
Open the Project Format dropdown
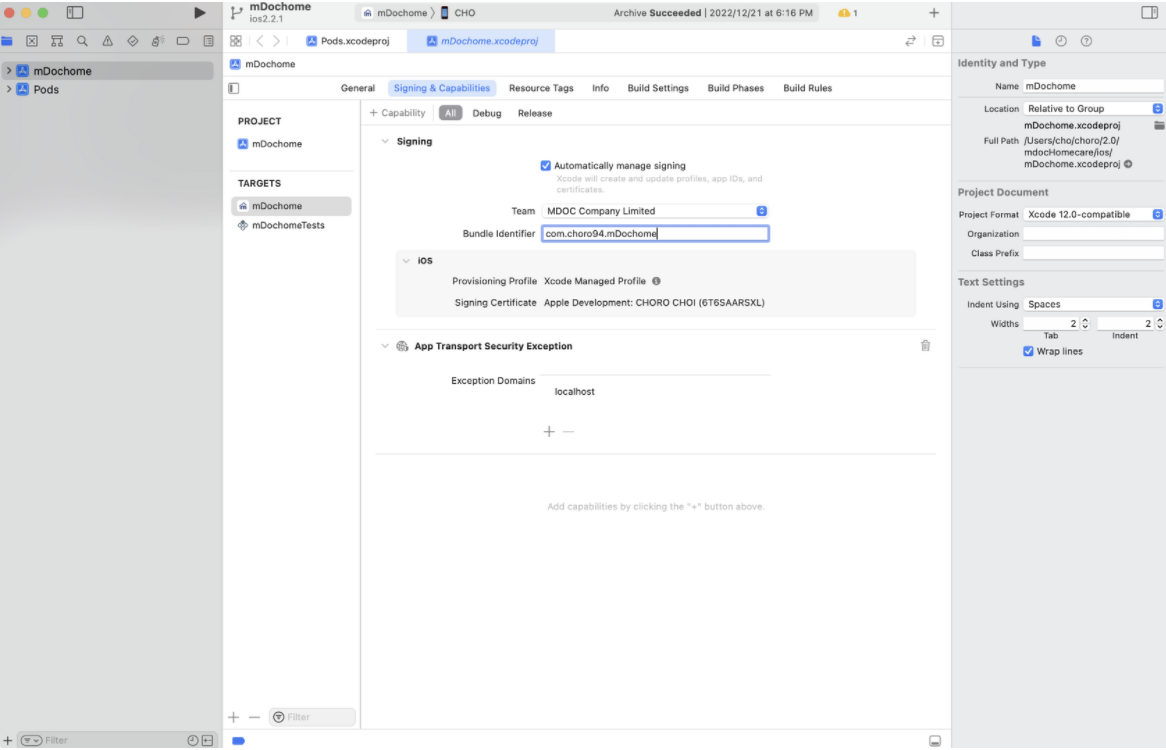coord(1093,214)
